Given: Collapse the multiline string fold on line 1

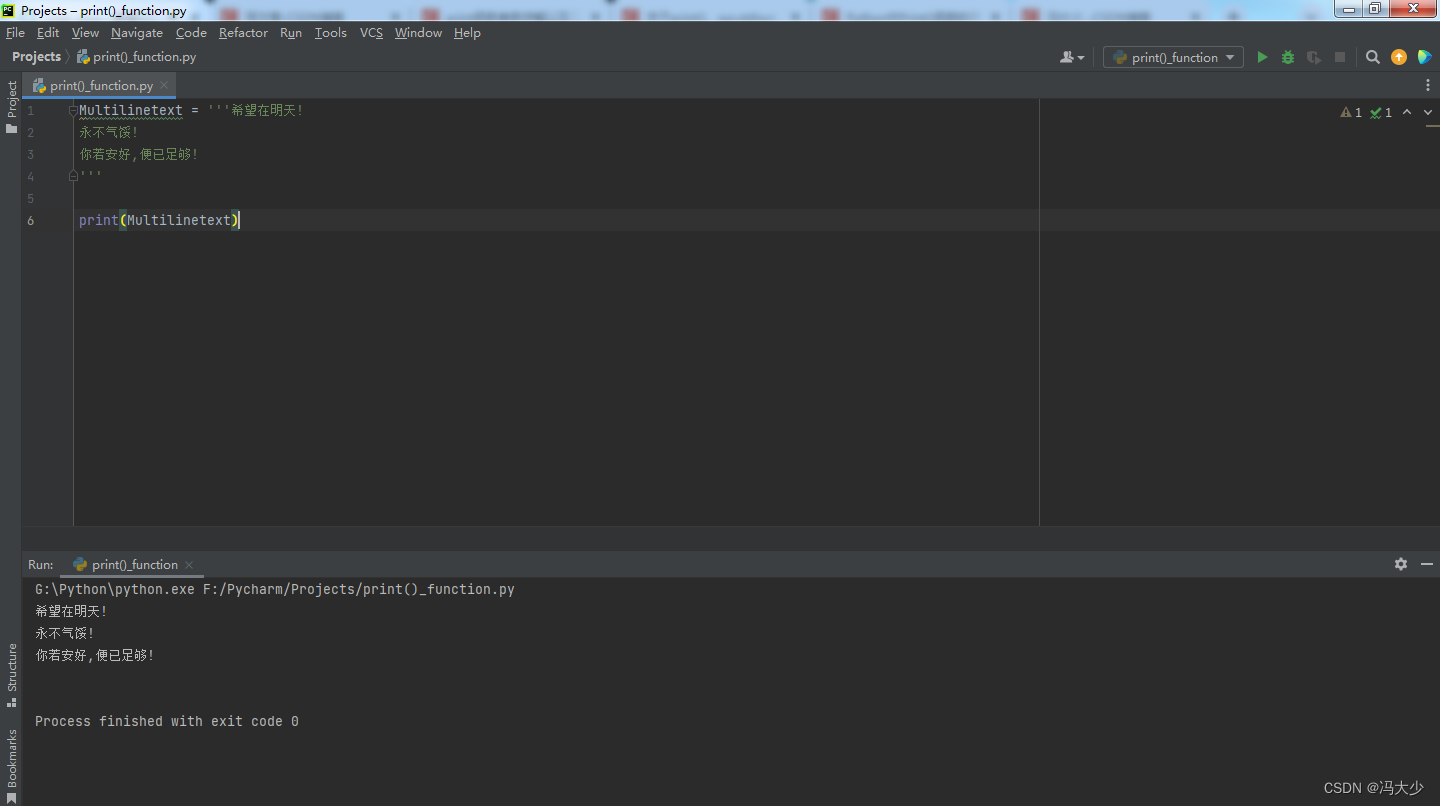Looking at the screenshot, I should 73,110.
